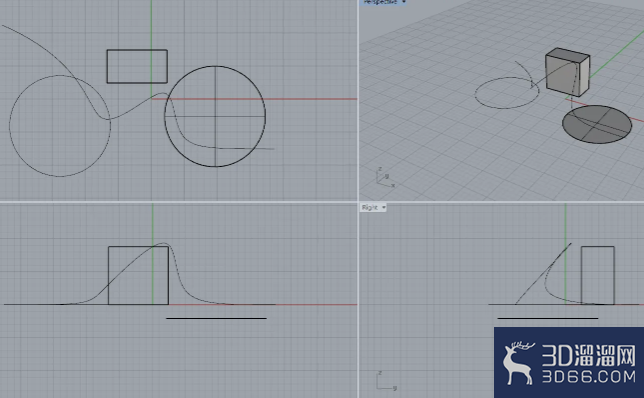Image resolution: width=644 pixels, height=398 pixels.
Task: Select the short black line in Right view
Action: (547, 318)
